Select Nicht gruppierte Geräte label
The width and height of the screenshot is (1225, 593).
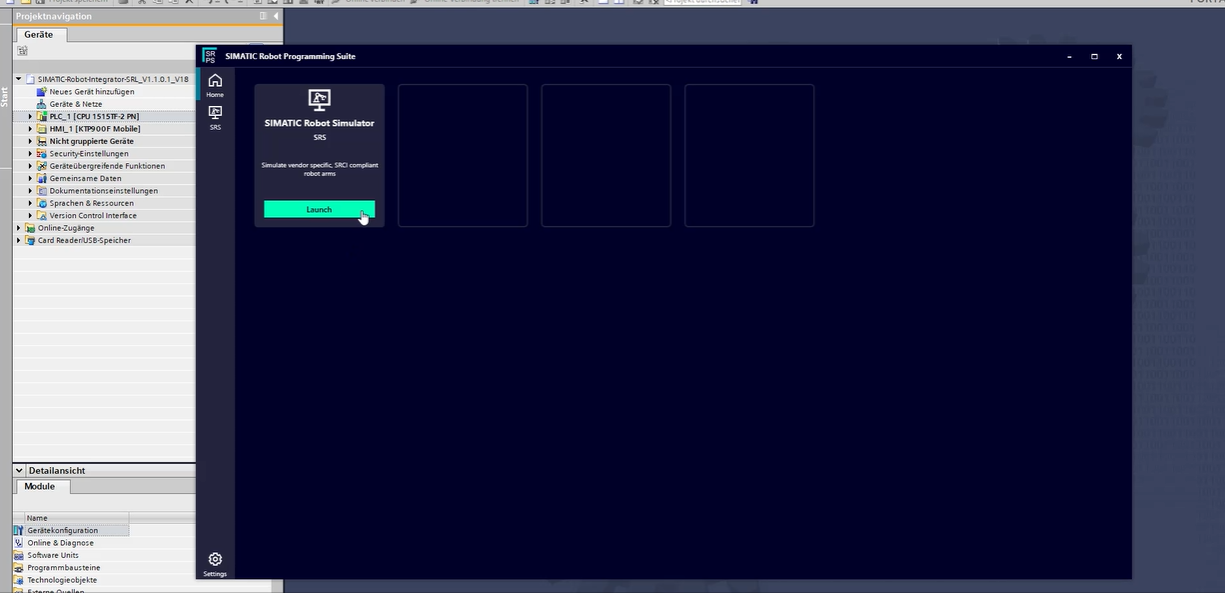coord(92,141)
